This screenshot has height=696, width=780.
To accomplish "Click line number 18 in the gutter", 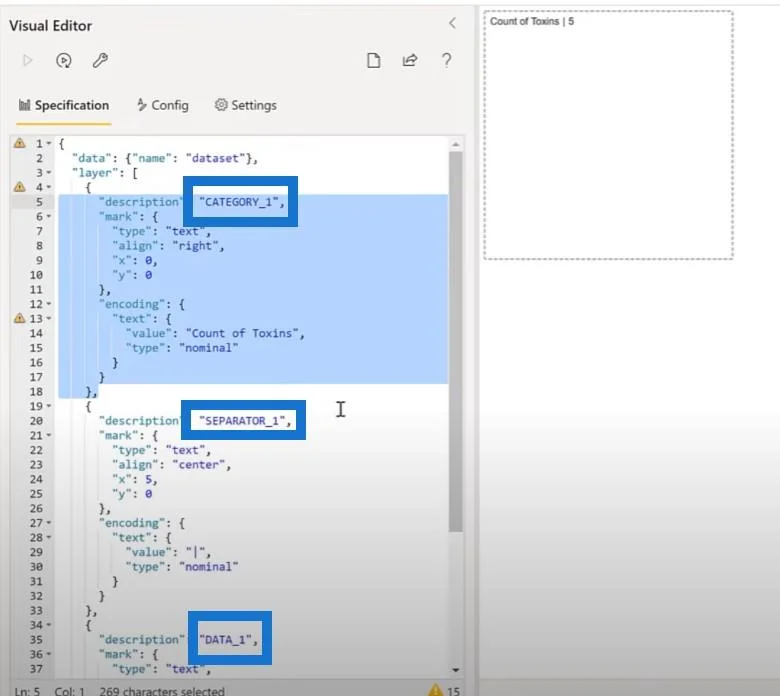I will [x=36, y=392].
